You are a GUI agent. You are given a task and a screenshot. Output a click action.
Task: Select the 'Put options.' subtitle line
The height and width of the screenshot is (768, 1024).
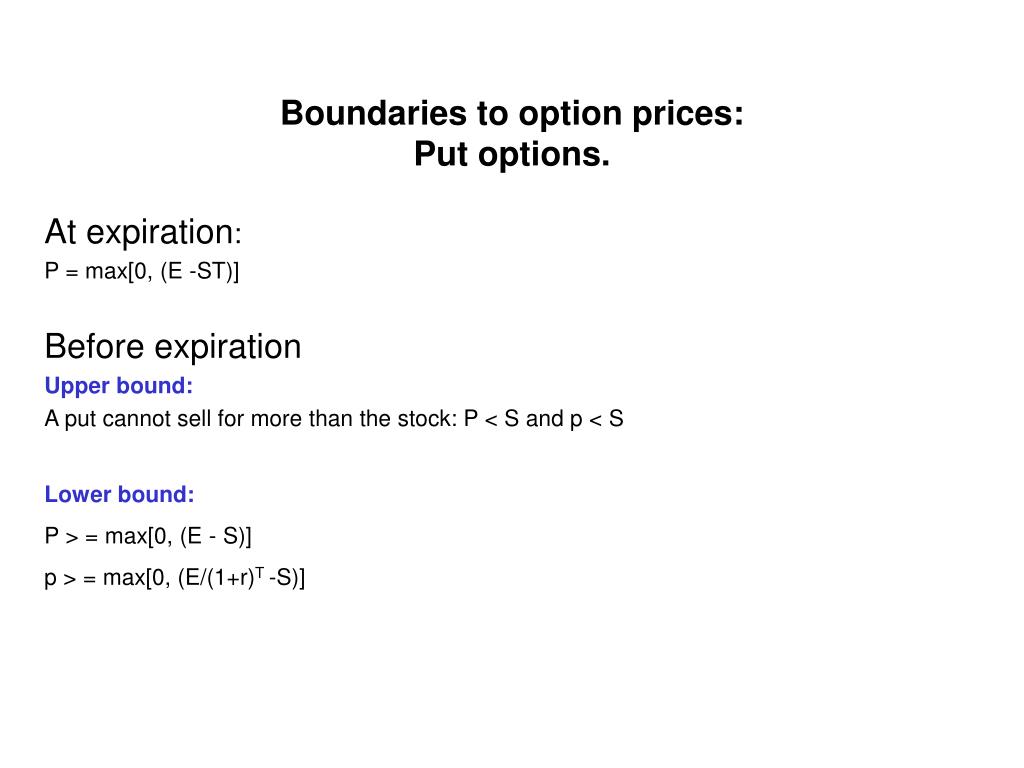coord(512,154)
